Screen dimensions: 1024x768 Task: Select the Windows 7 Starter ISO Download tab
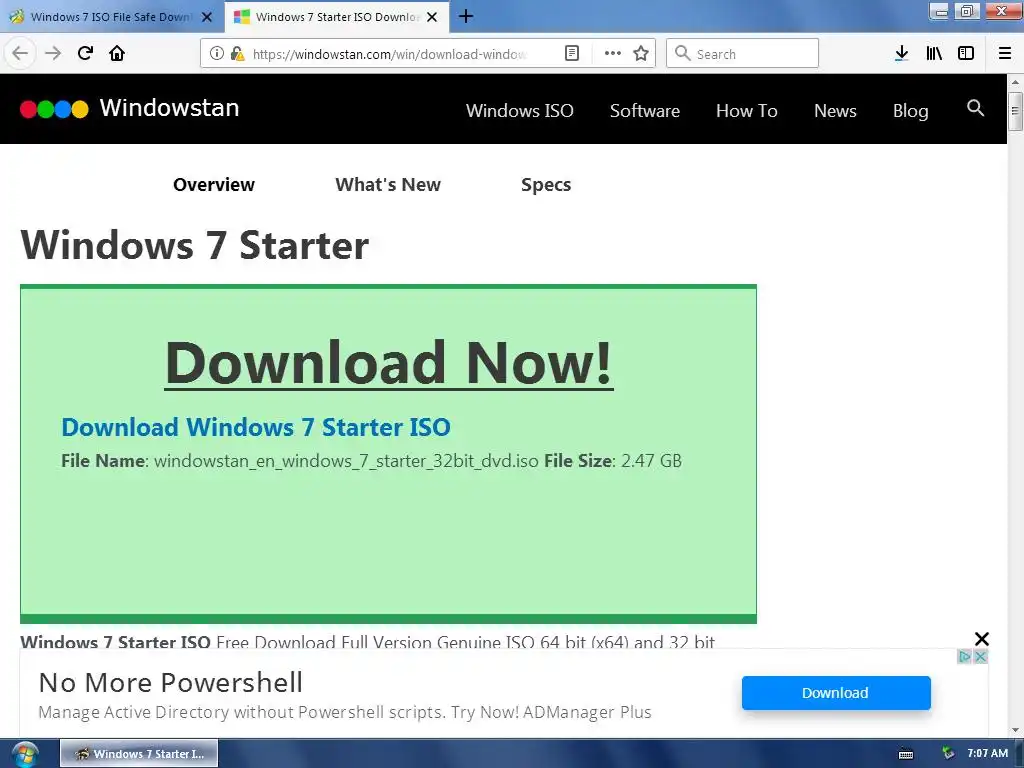click(x=336, y=17)
